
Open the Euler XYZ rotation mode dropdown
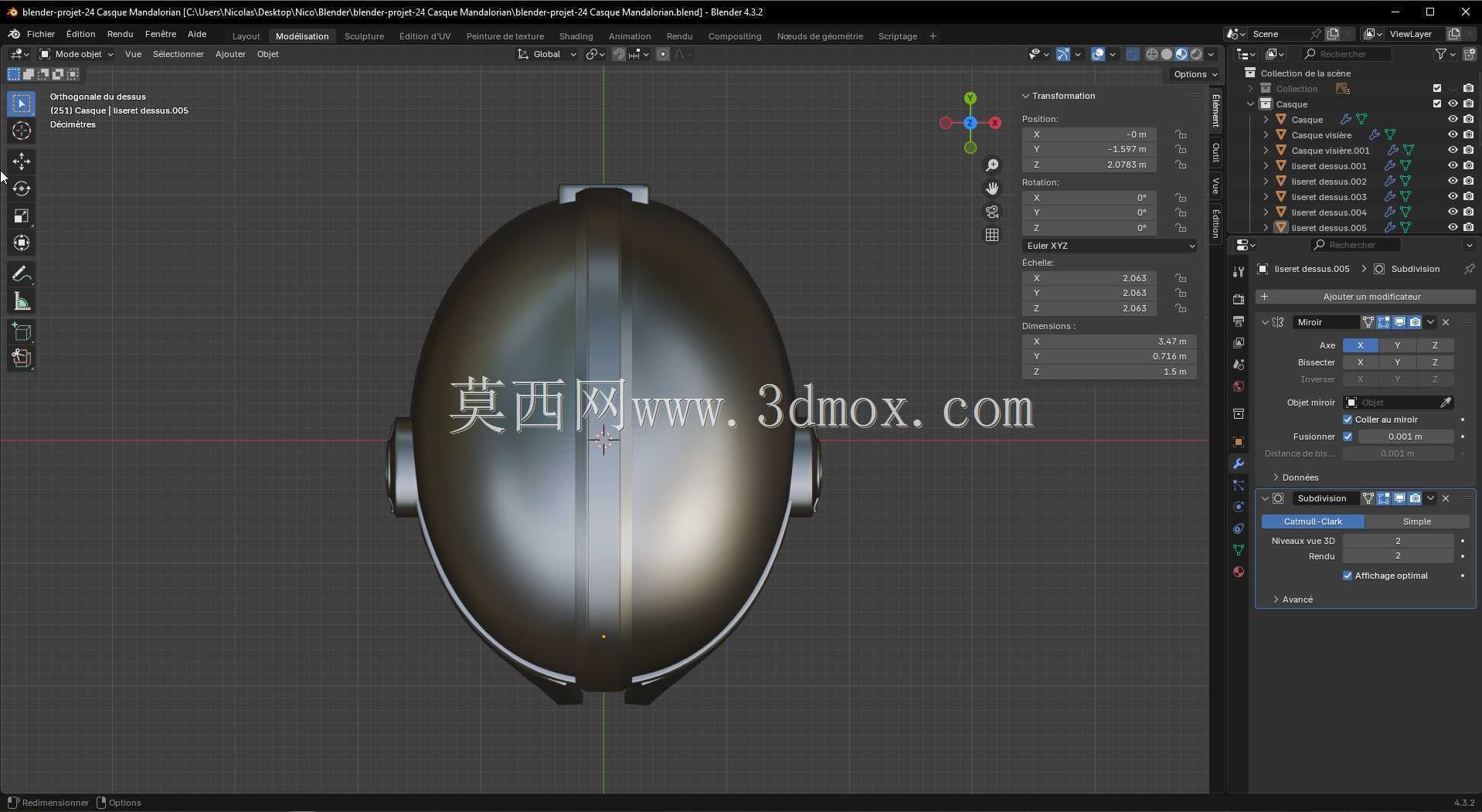point(1110,246)
